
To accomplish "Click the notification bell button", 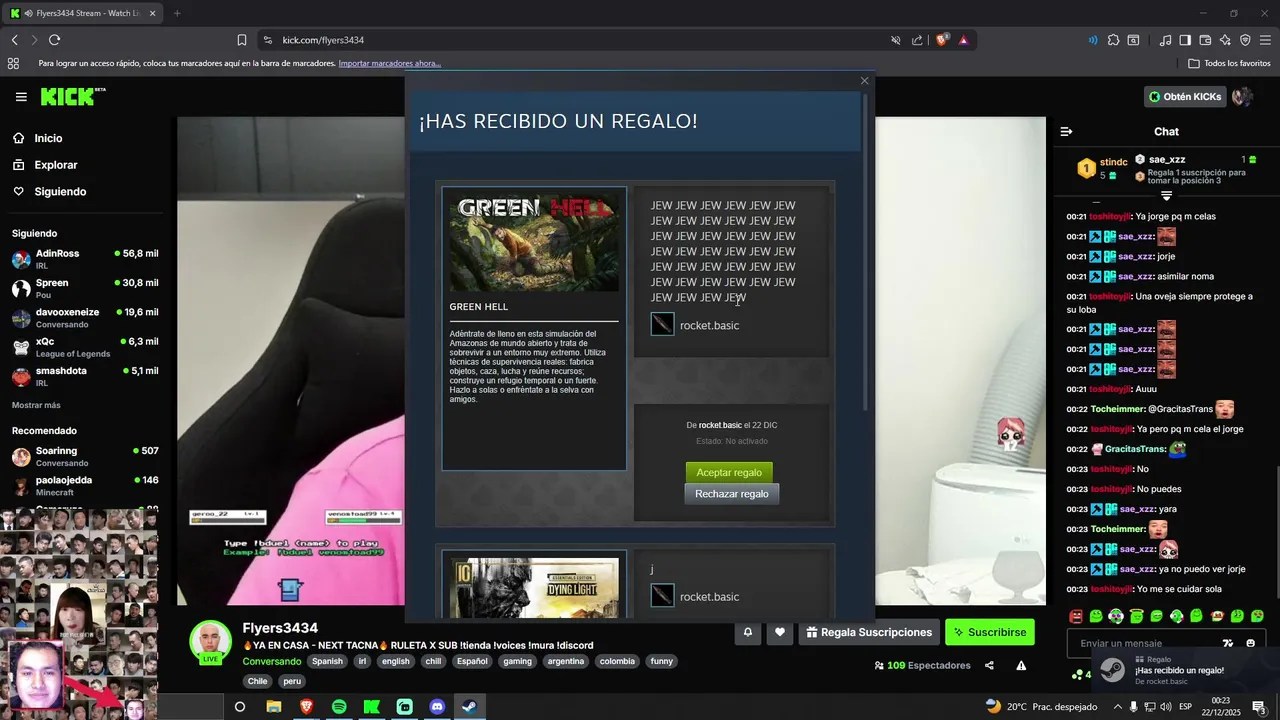I will (747, 632).
